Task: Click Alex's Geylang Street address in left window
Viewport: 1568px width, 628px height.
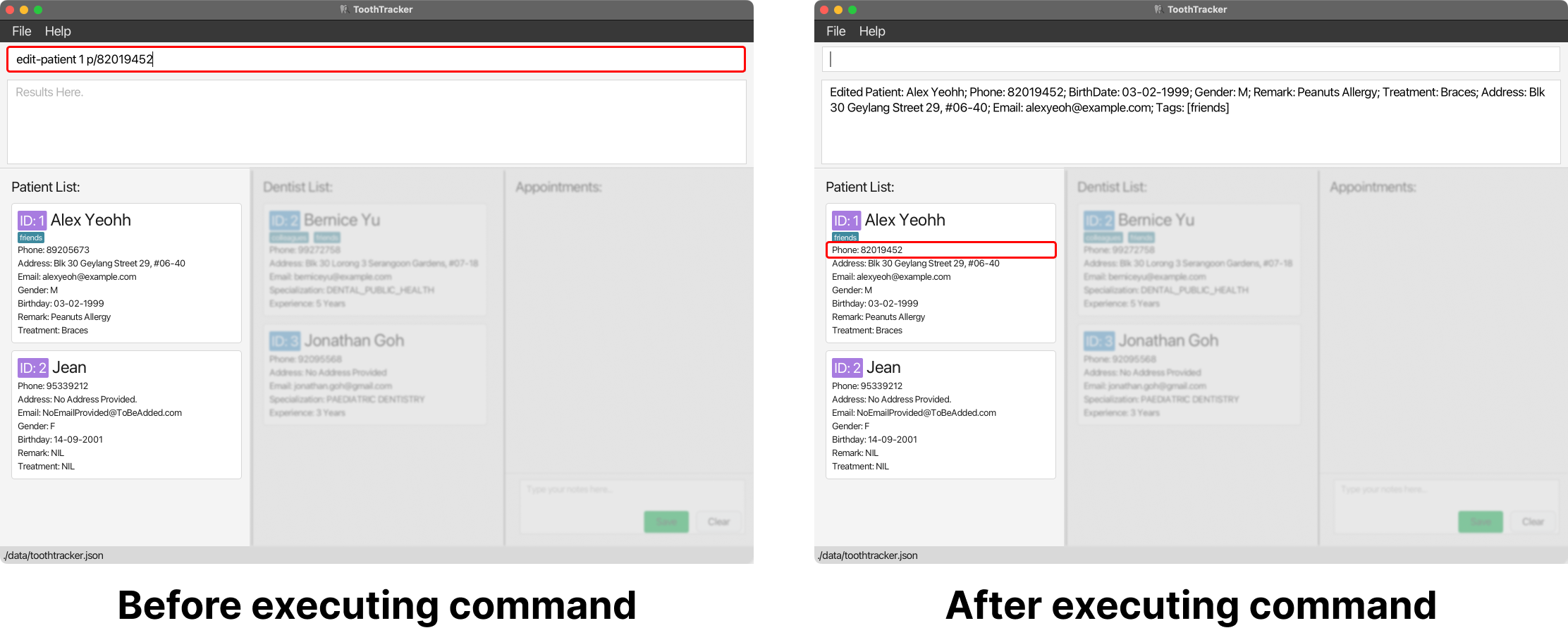Action: [102, 263]
